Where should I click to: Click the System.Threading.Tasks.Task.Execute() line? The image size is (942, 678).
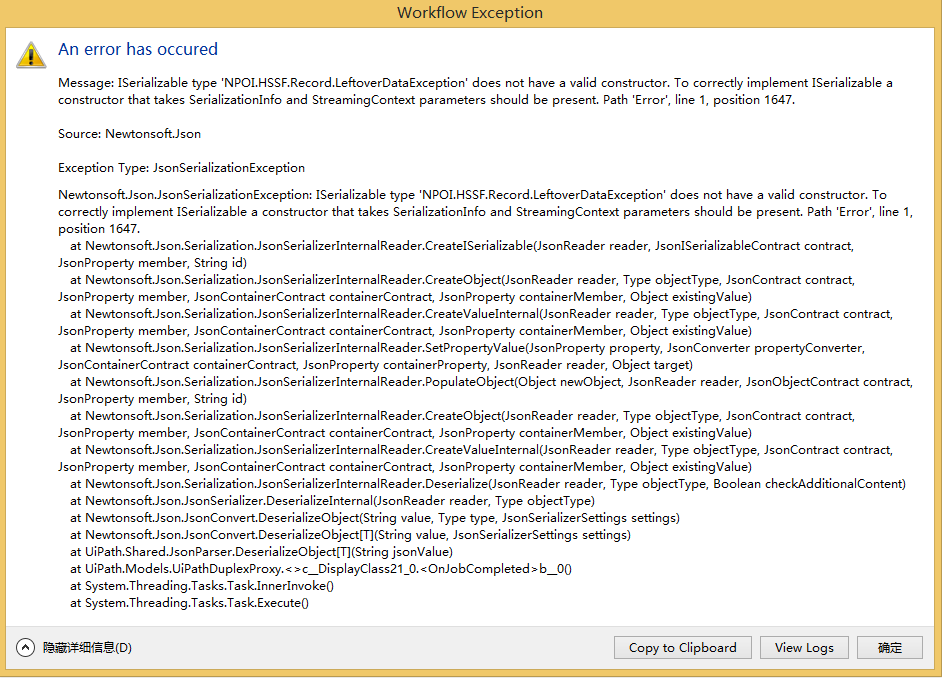tap(189, 603)
